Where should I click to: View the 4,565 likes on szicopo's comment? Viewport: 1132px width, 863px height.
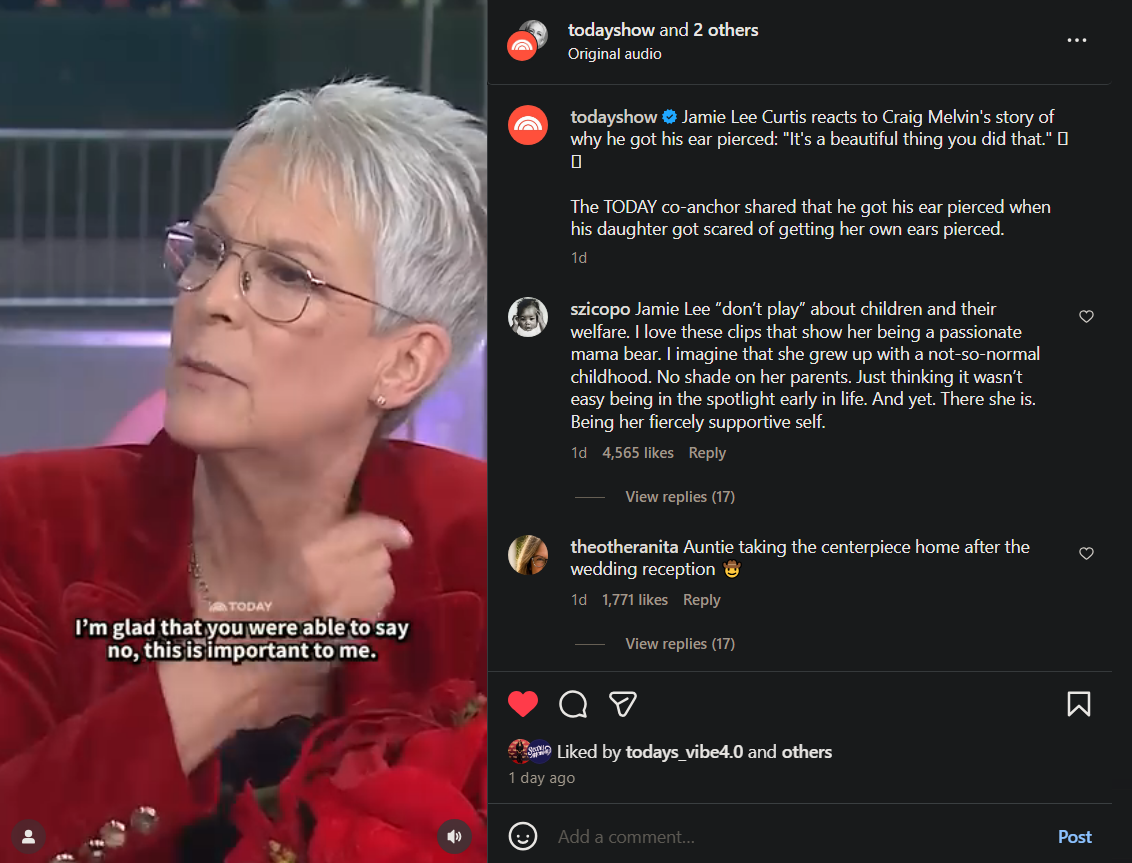click(x=637, y=453)
